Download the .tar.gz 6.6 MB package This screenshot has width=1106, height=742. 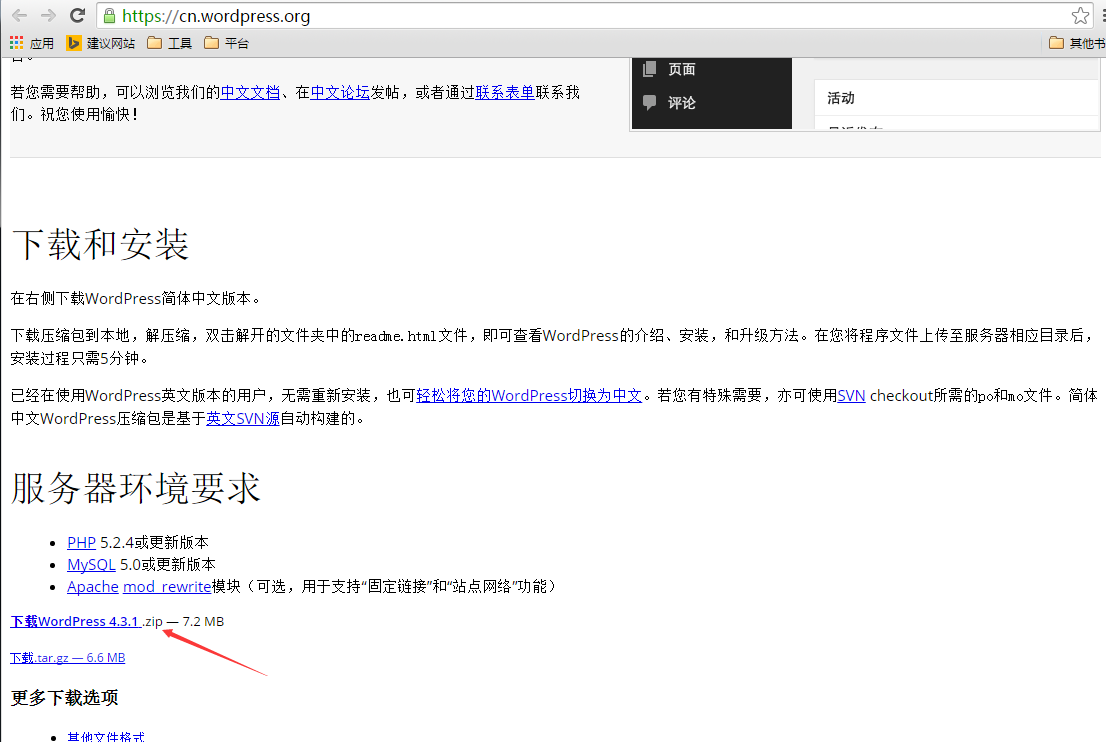click(67, 657)
